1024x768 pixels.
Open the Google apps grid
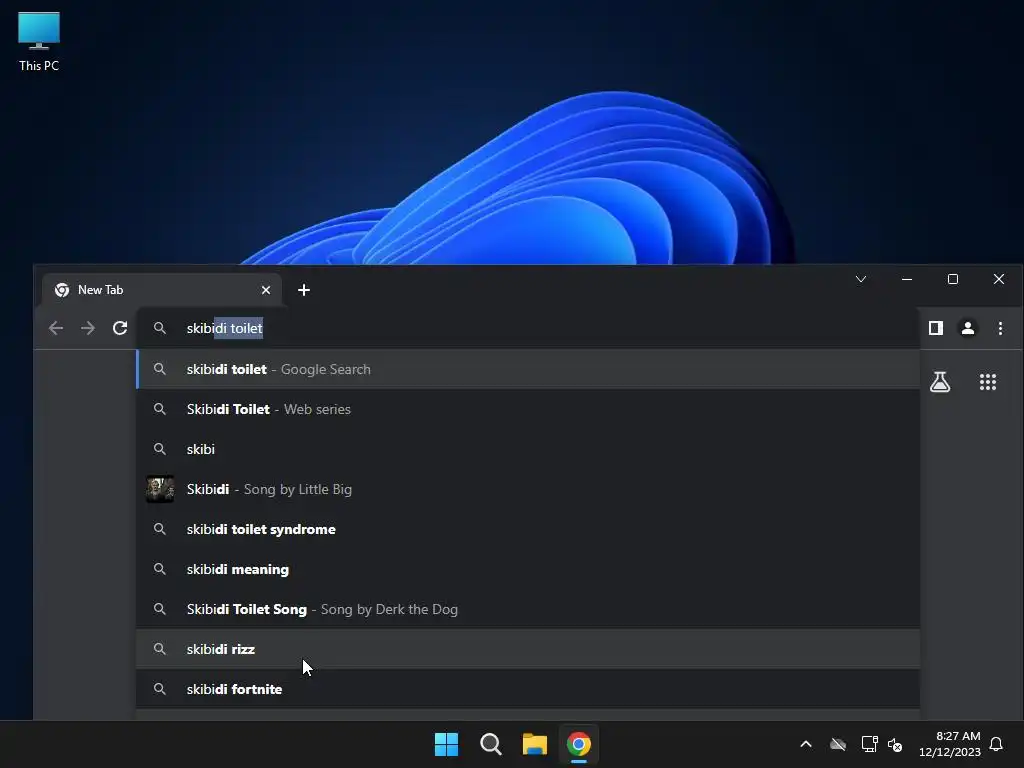(x=987, y=382)
